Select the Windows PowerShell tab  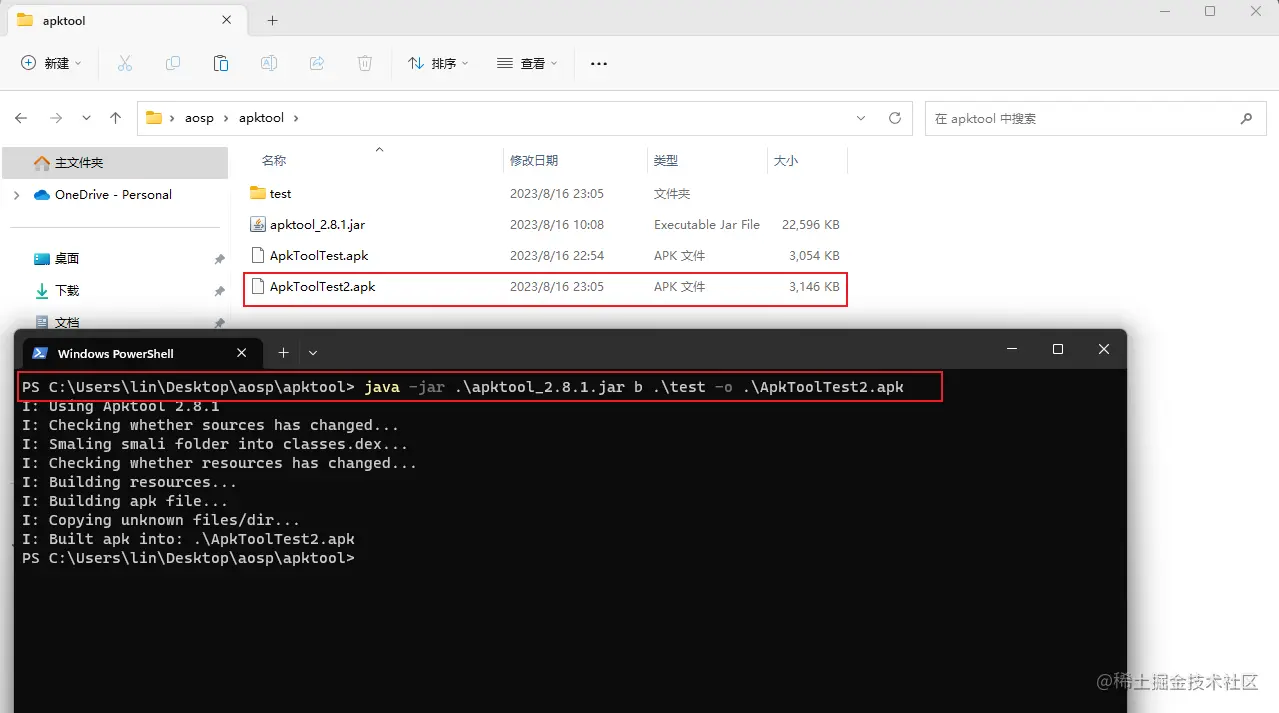(x=143, y=353)
